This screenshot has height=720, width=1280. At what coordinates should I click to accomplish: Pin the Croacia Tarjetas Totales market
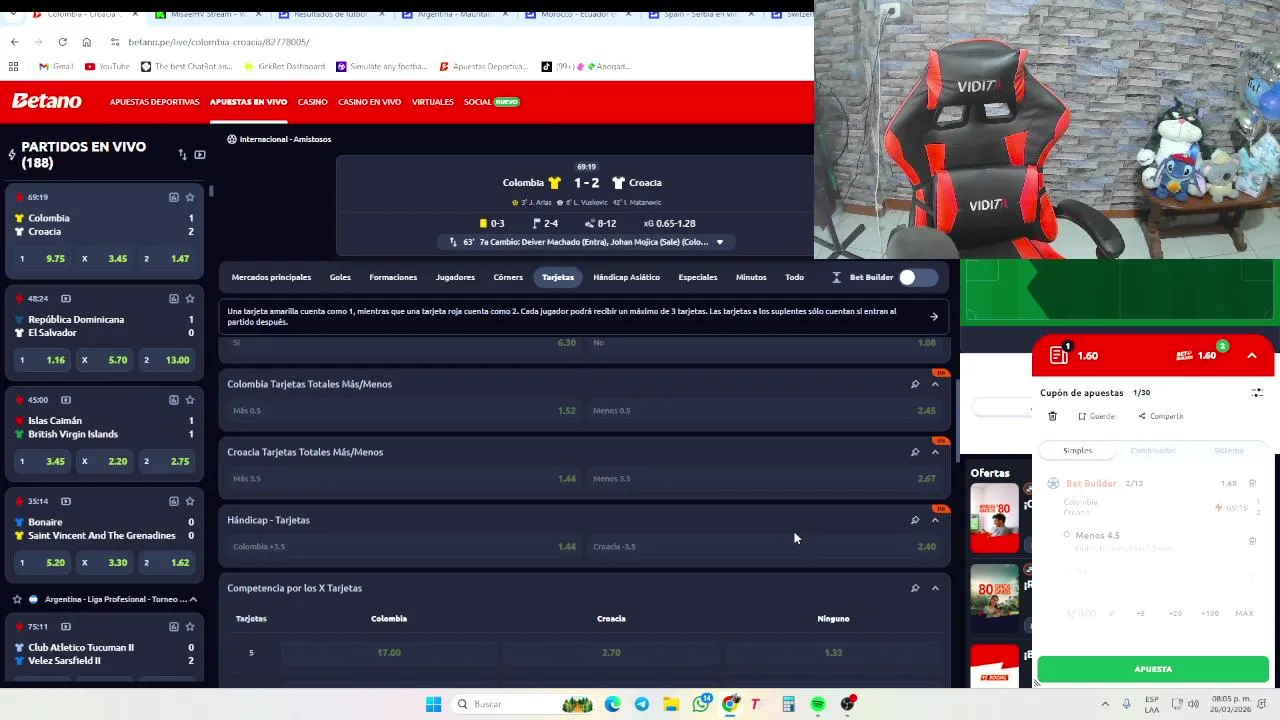click(x=914, y=452)
